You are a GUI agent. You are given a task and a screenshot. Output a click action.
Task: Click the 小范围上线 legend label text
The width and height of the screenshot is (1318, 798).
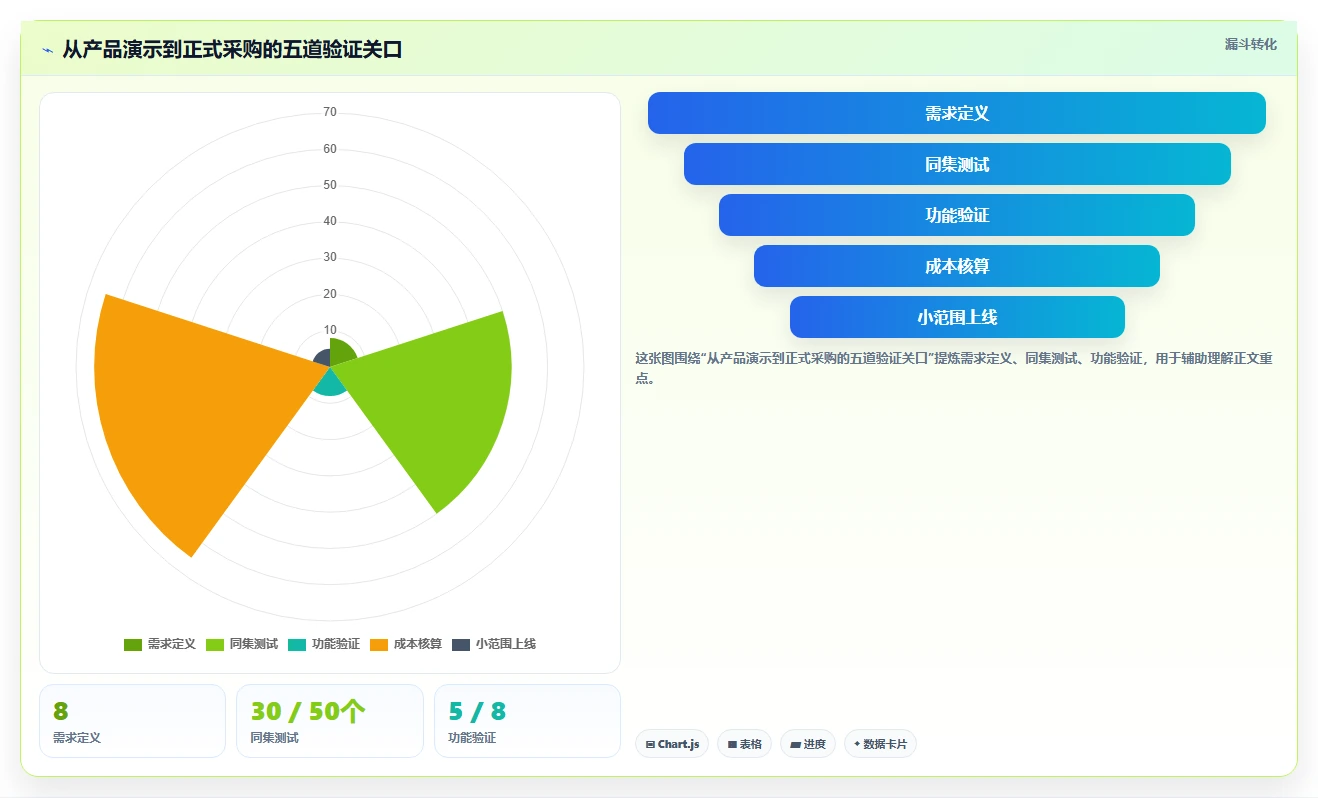[506, 645]
